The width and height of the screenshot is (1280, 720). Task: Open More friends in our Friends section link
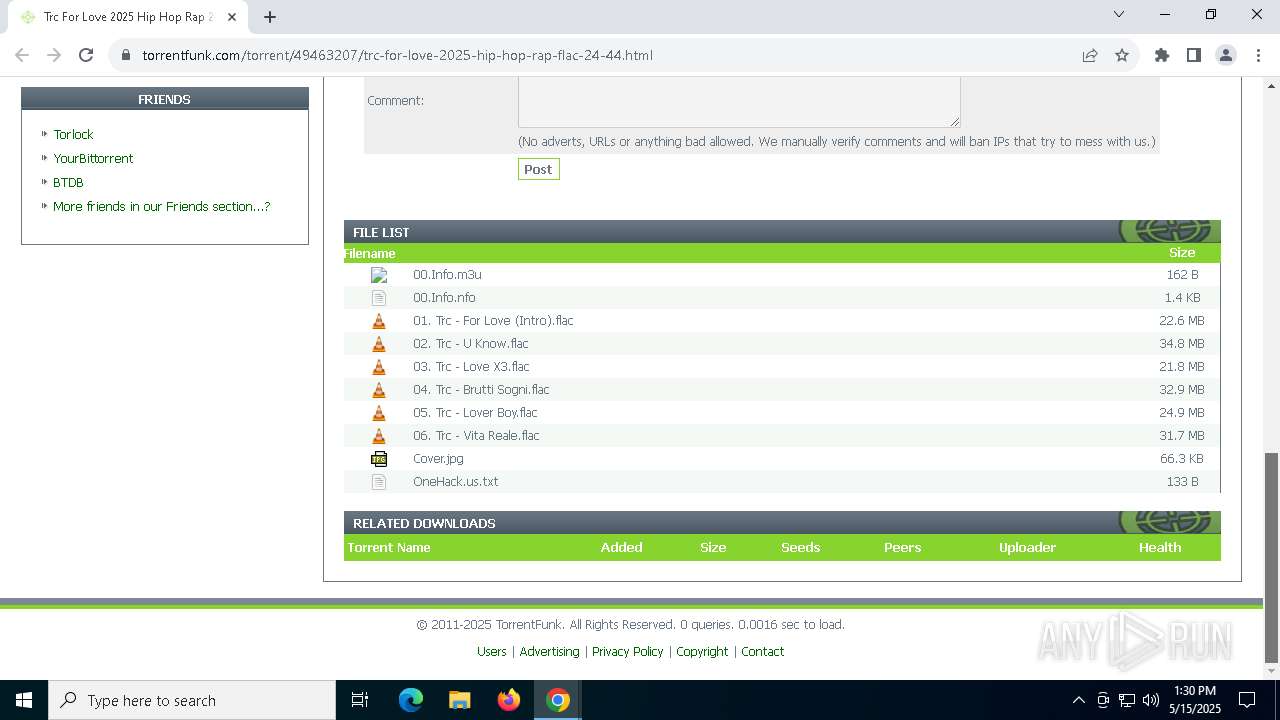pos(161,206)
